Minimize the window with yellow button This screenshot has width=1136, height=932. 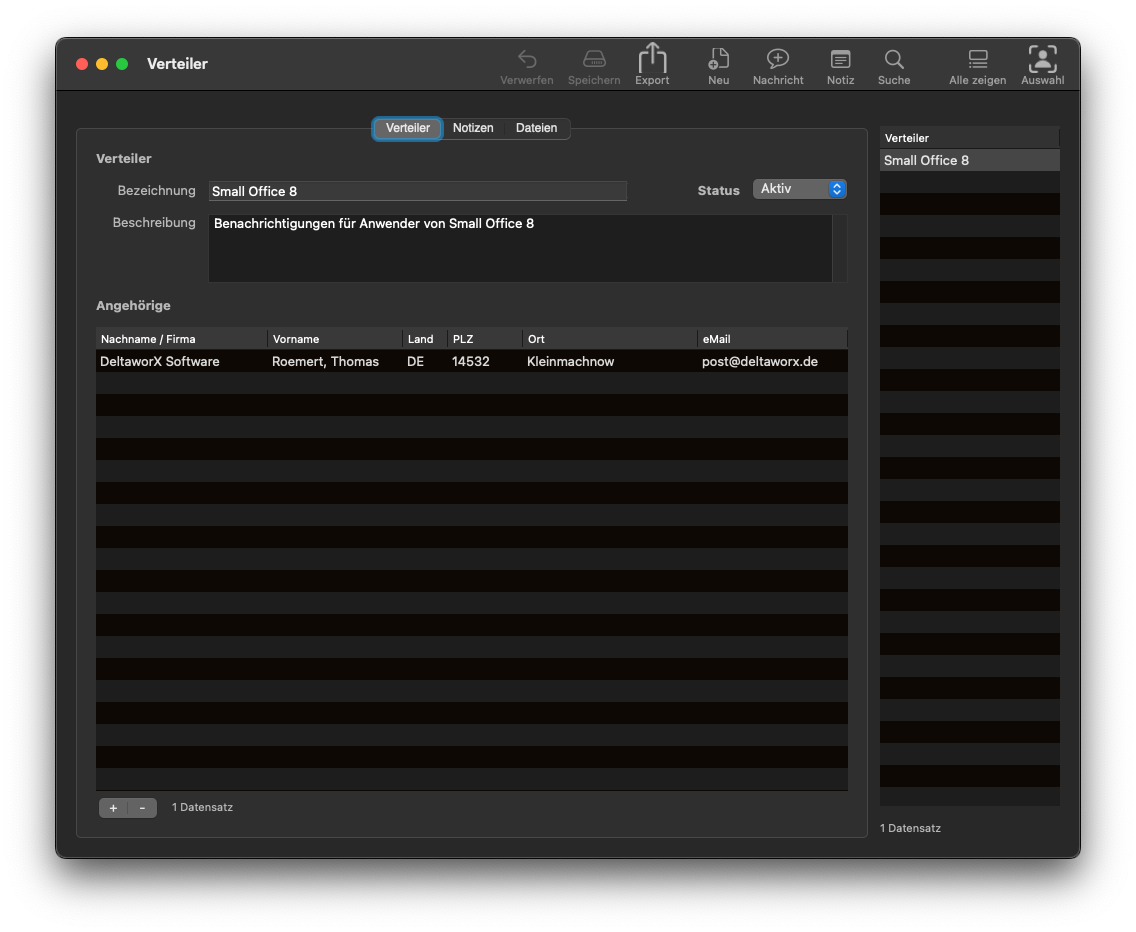pyautogui.click(x=102, y=64)
